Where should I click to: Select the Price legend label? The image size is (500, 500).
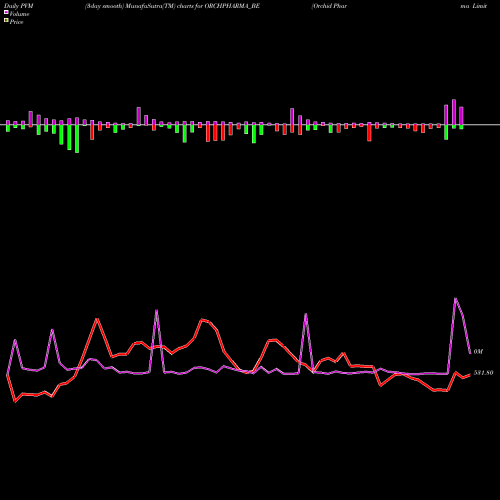pos(16,22)
